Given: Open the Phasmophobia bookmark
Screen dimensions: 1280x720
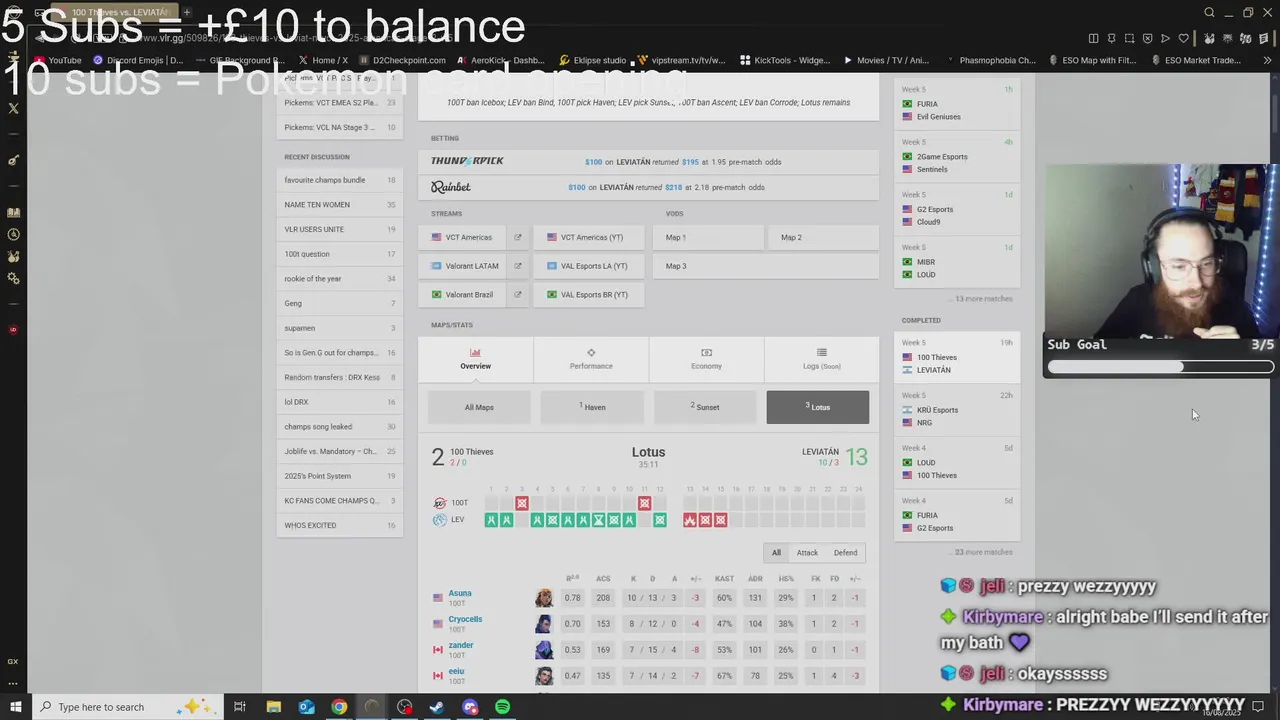Looking at the screenshot, I should pyautogui.click(x=990, y=60).
